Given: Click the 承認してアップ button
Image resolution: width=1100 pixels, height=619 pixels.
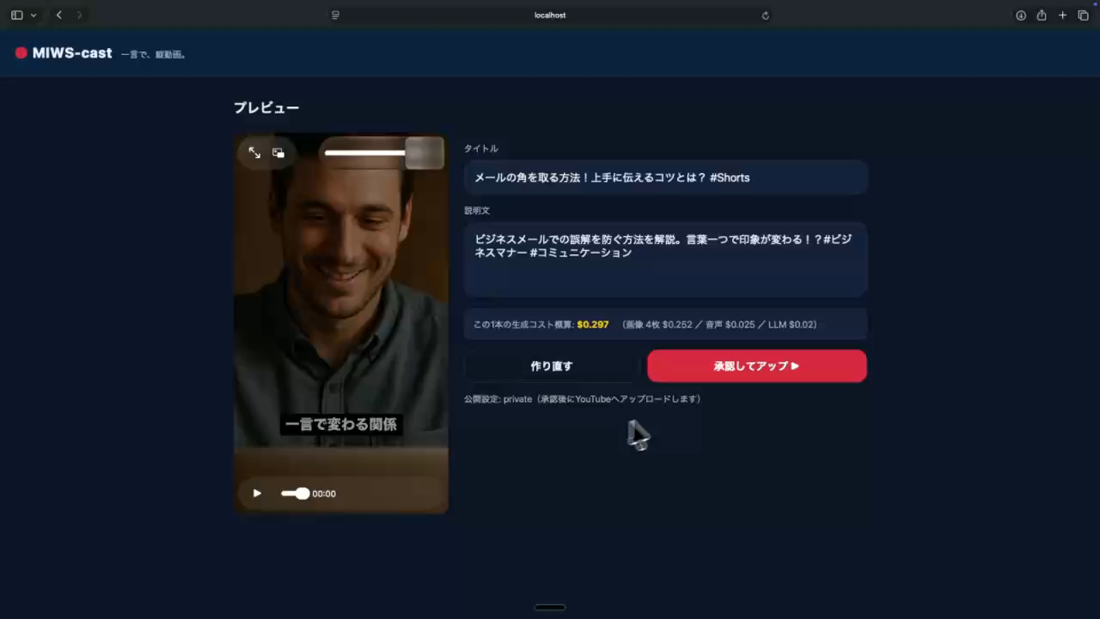Looking at the screenshot, I should click(x=757, y=366).
